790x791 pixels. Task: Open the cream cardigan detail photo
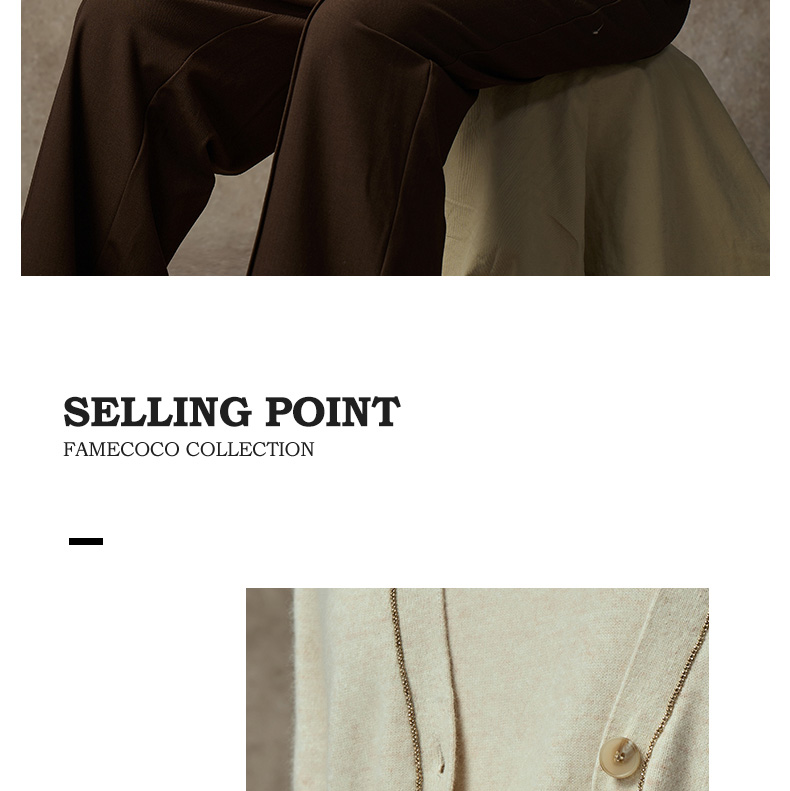coord(477,689)
